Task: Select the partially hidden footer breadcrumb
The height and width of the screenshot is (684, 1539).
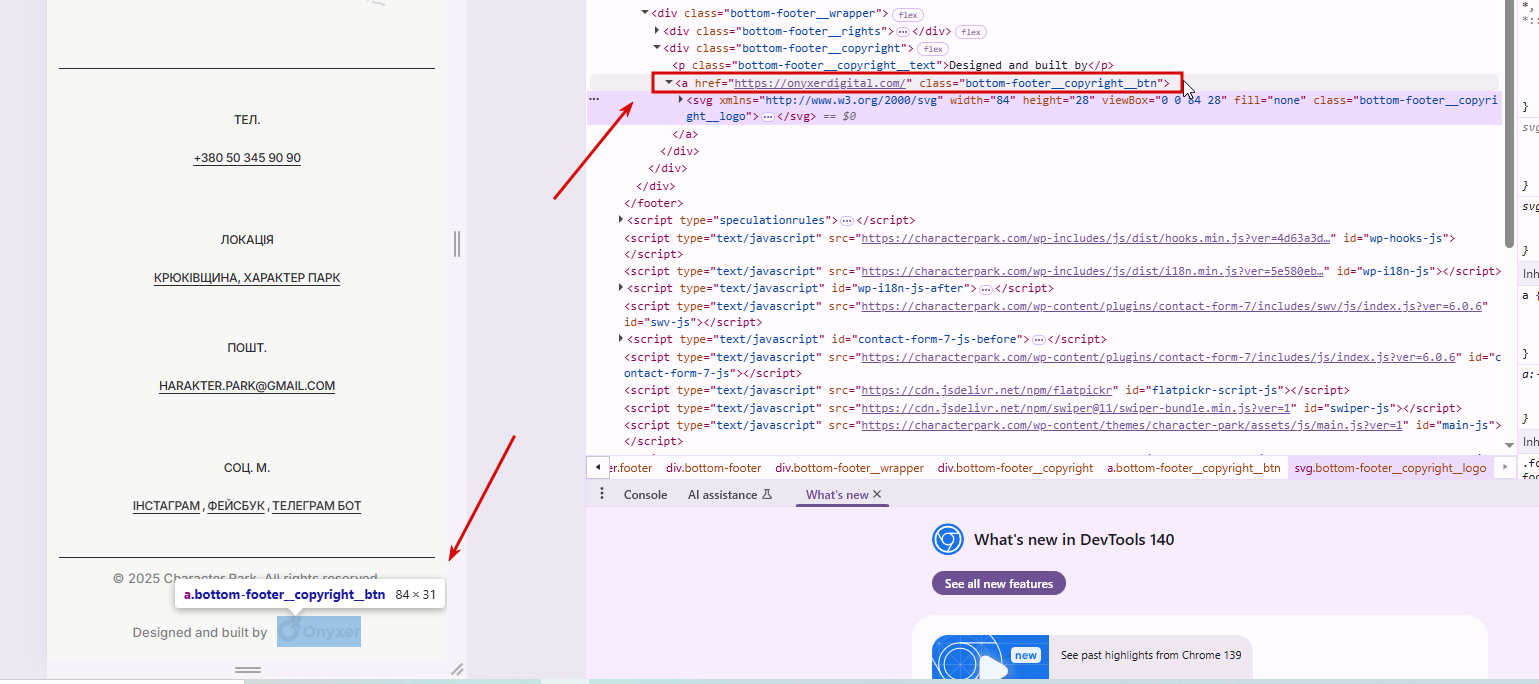Action: coord(632,468)
